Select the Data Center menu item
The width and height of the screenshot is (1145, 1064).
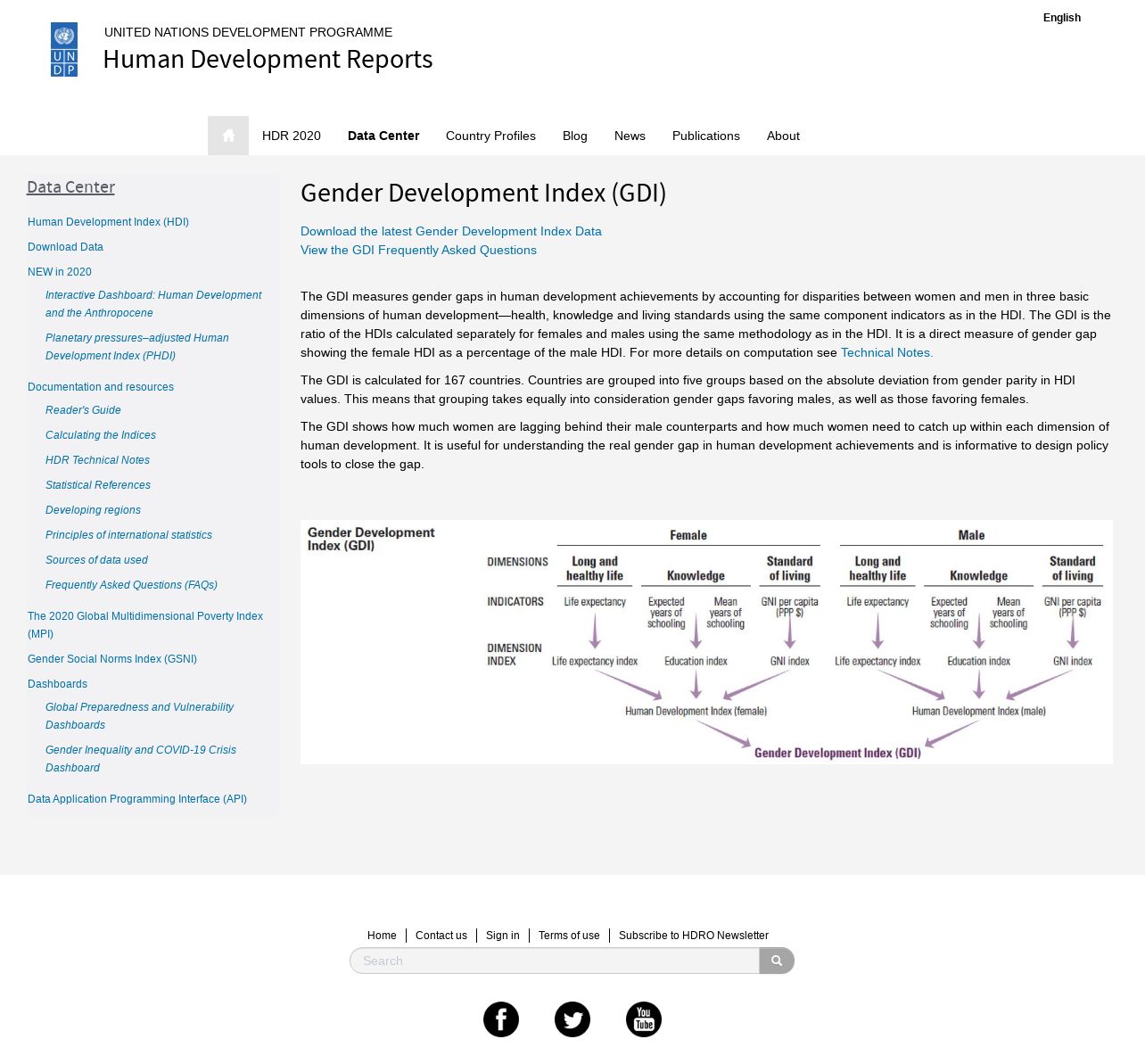(383, 136)
